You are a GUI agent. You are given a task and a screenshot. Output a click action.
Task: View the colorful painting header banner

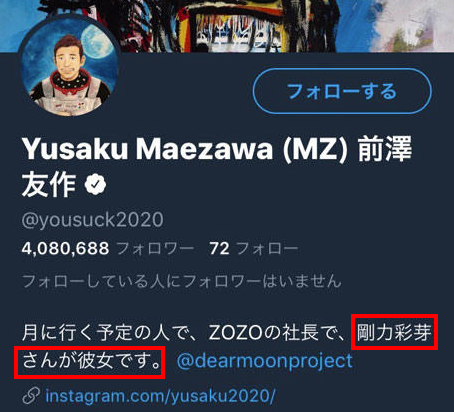pos(227,26)
